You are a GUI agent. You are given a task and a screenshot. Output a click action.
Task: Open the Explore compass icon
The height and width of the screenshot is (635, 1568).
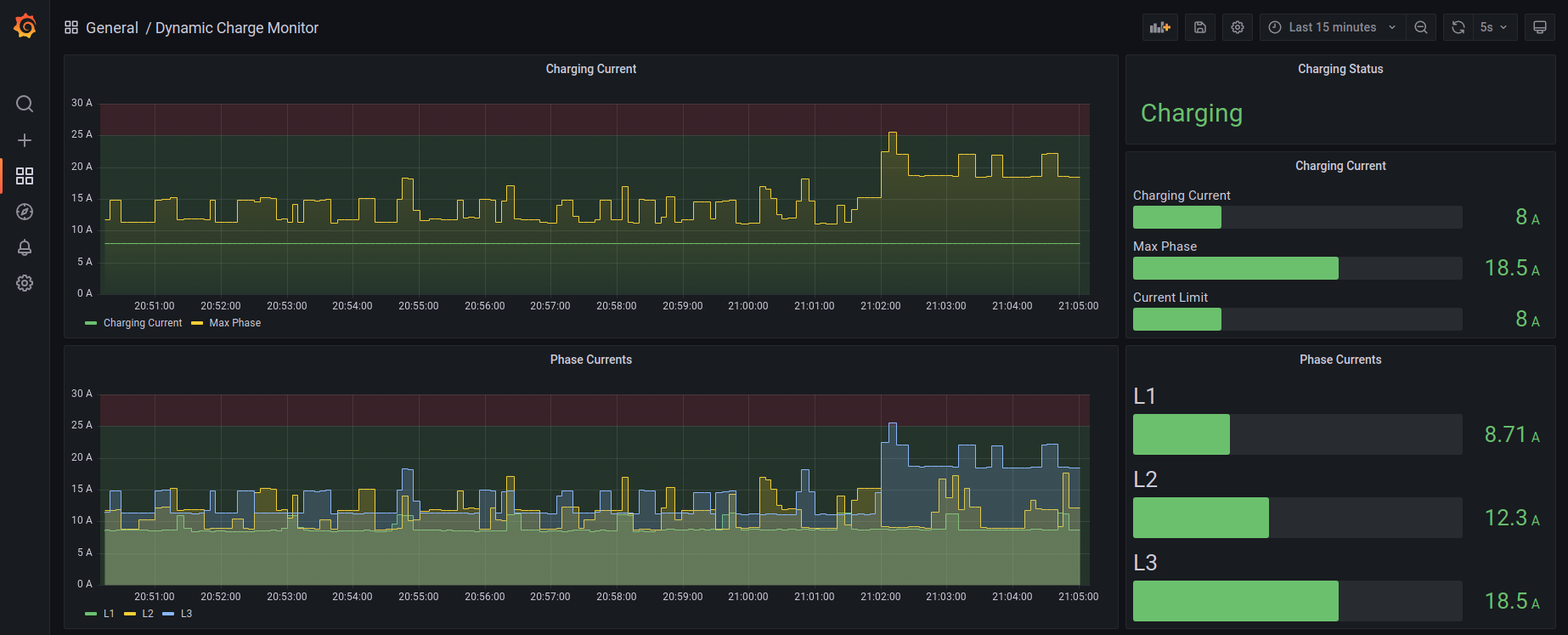(x=25, y=212)
